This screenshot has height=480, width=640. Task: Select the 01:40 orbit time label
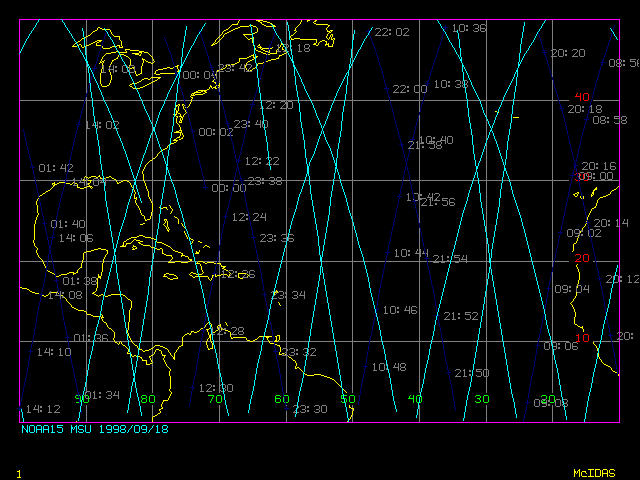(68, 224)
